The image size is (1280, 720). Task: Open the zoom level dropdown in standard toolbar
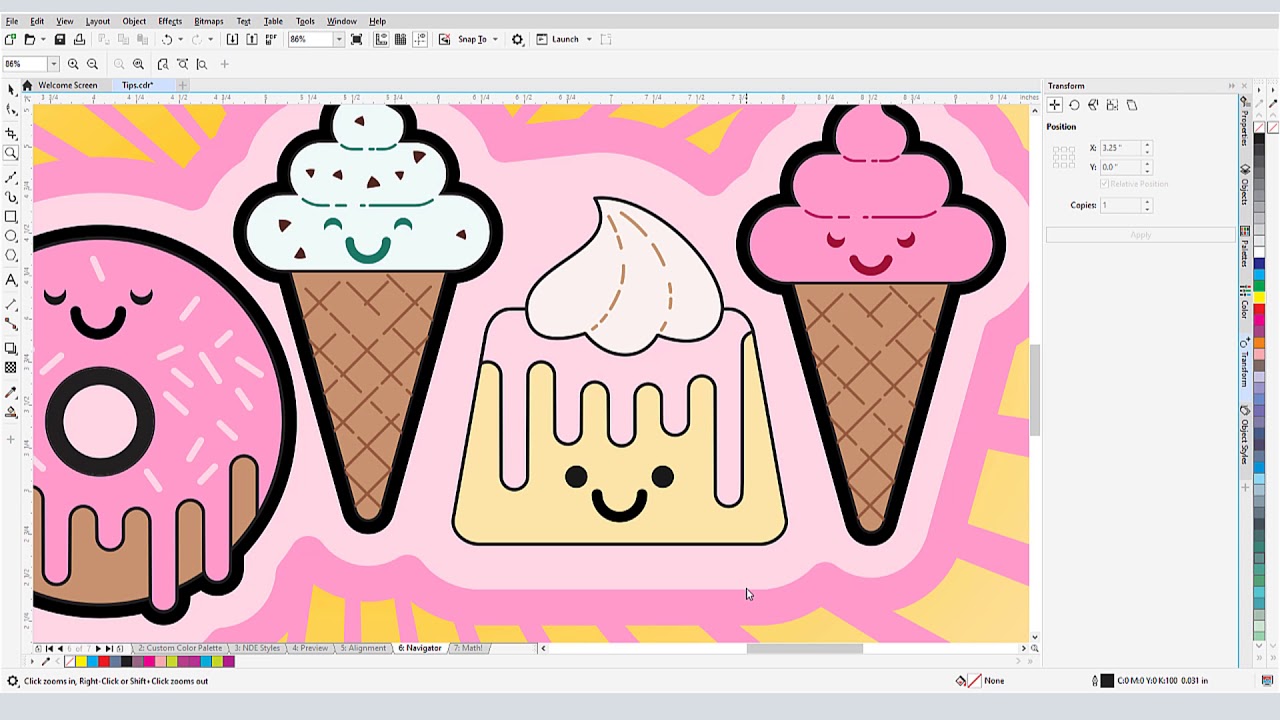click(x=338, y=40)
